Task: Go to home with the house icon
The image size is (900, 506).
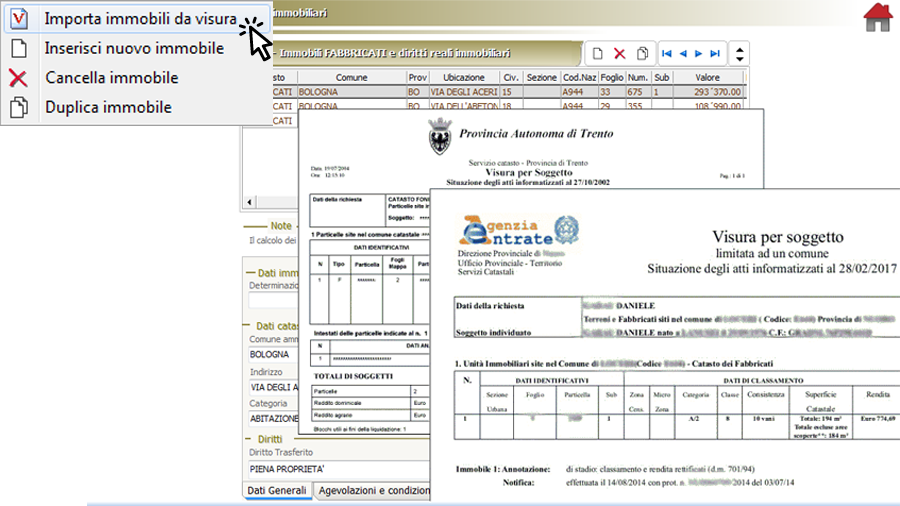Action: click(x=878, y=18)
